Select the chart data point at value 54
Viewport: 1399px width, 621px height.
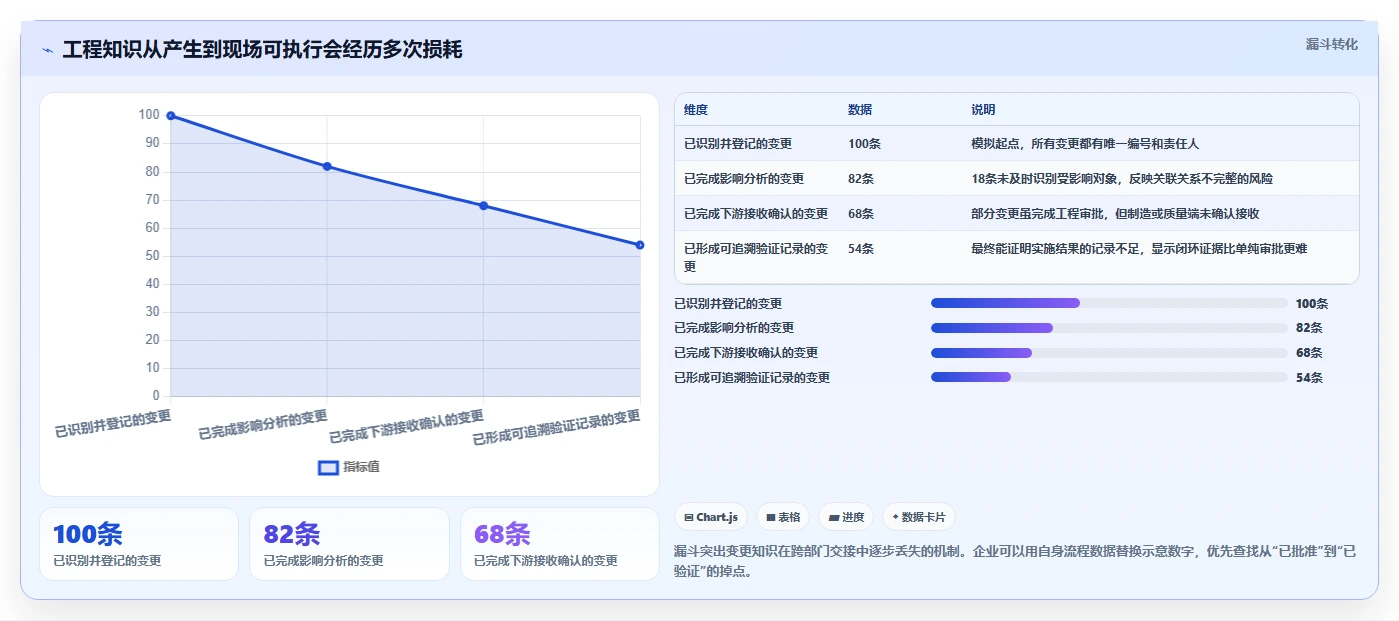[640, 245]
